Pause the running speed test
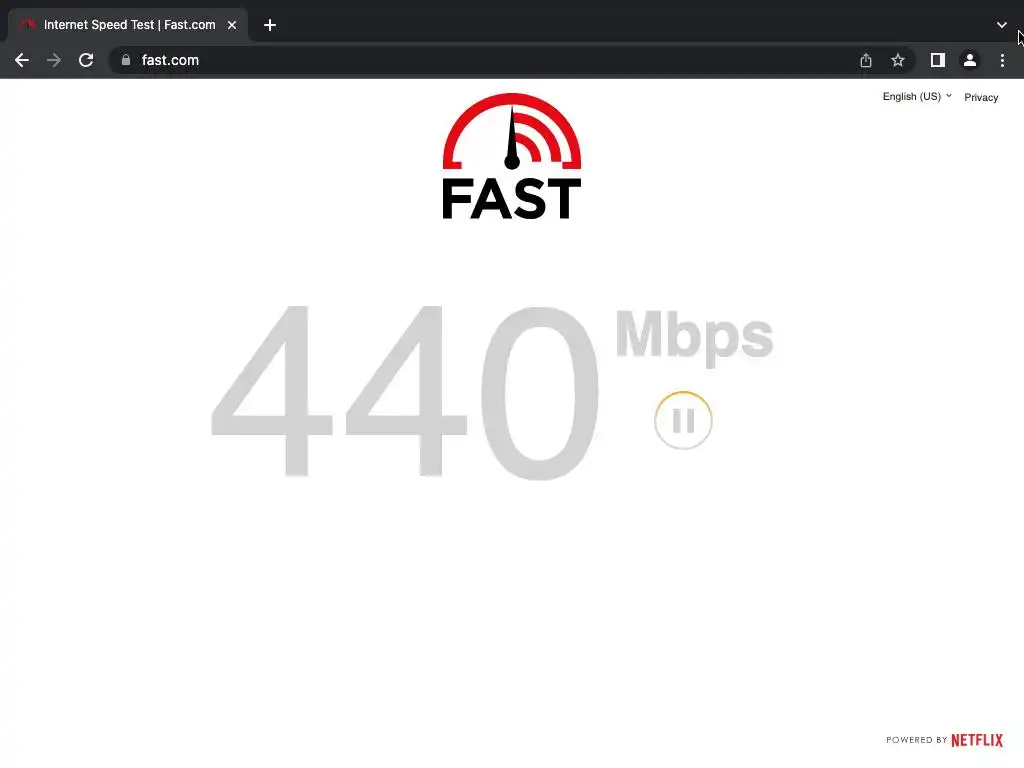The width and height of the screenshot is (1024, 768). tap(683, 421)
